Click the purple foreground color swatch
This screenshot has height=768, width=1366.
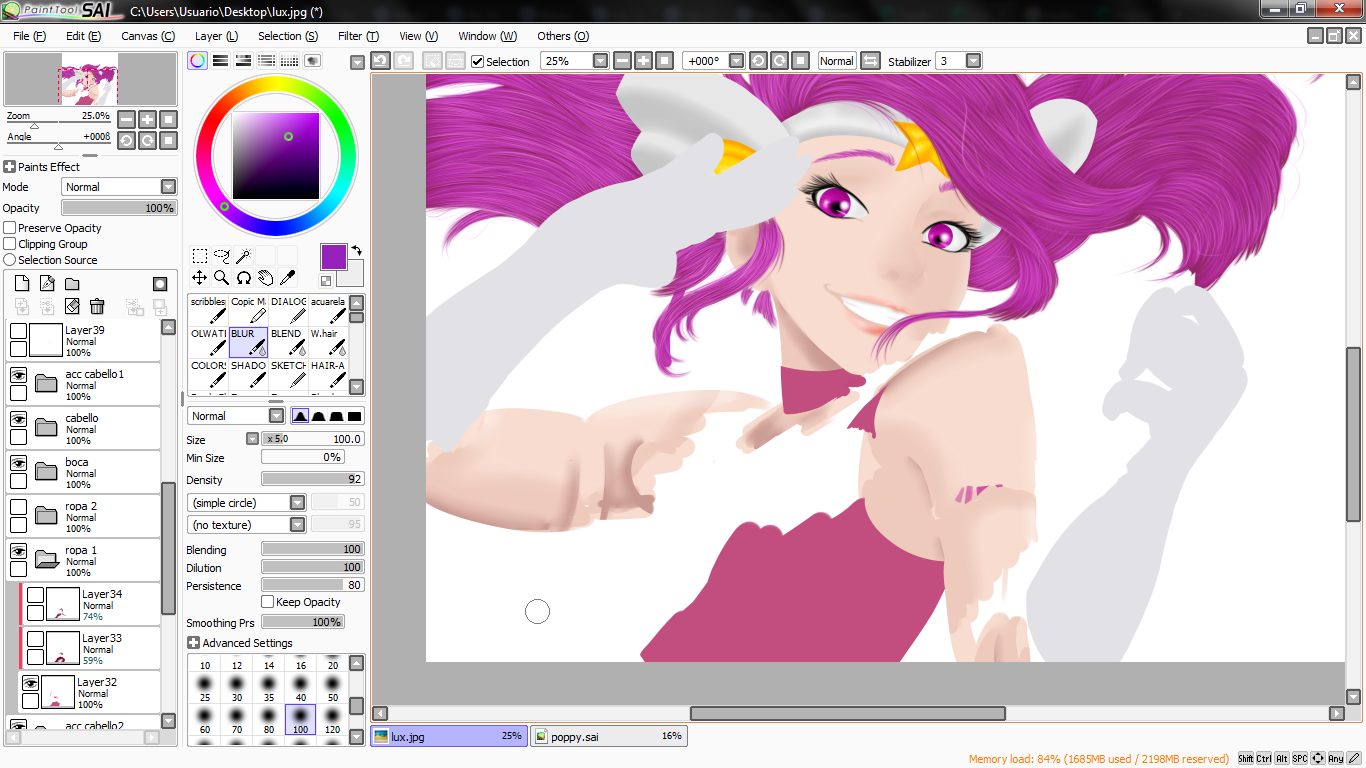[x=333, y=256]
